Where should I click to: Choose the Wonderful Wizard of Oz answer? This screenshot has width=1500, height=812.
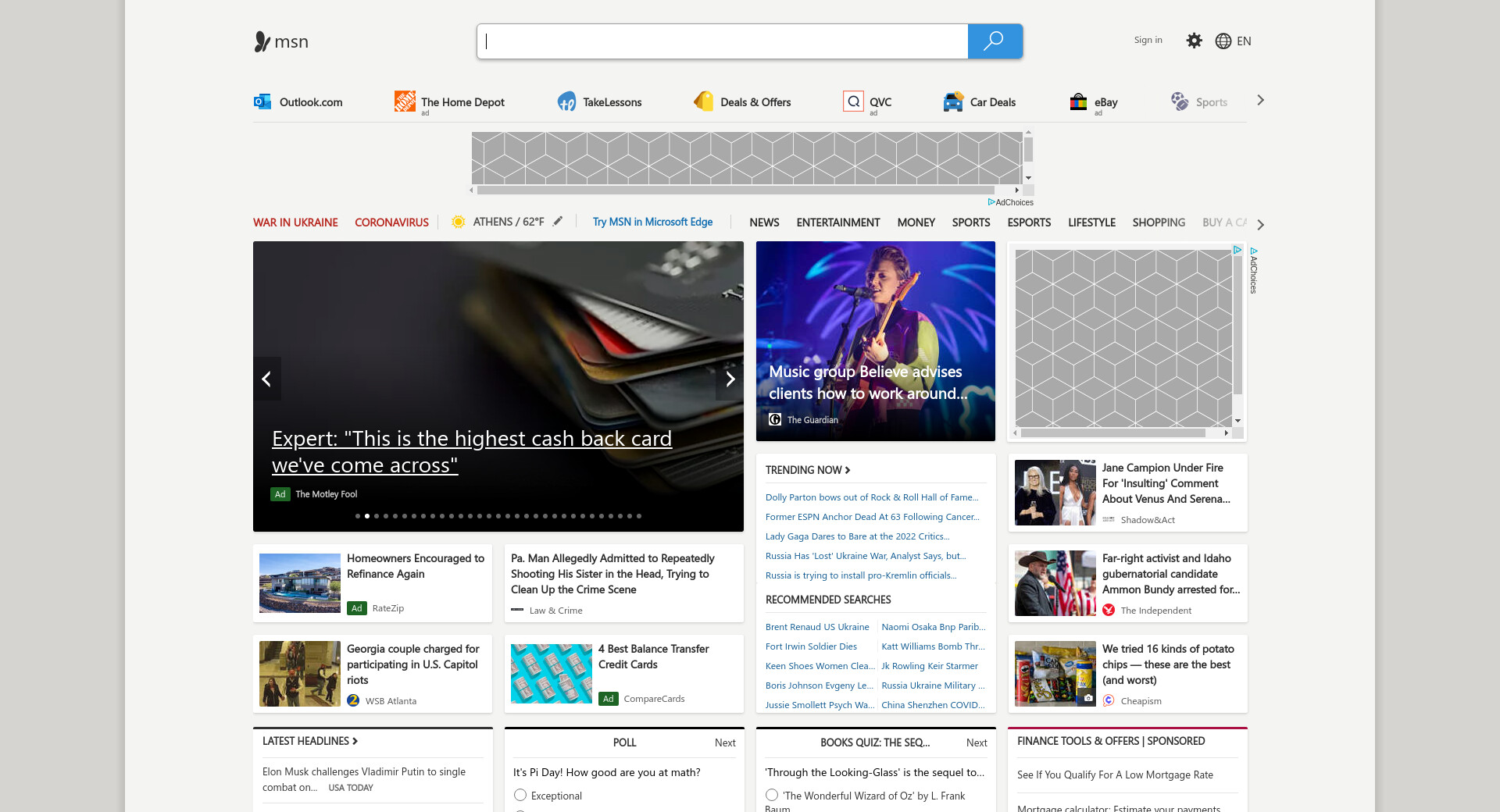pos(772,795)
